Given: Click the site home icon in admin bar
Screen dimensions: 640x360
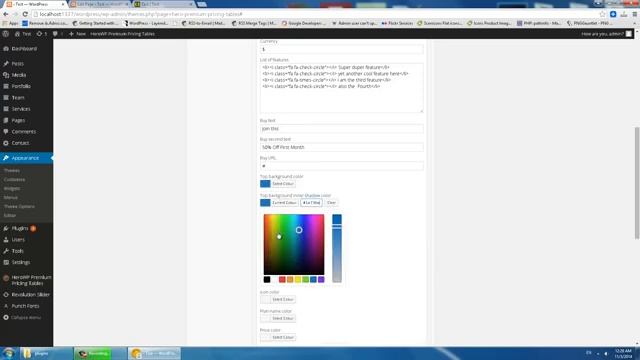Looking at the screenshot, I should (x=17, y=34).
